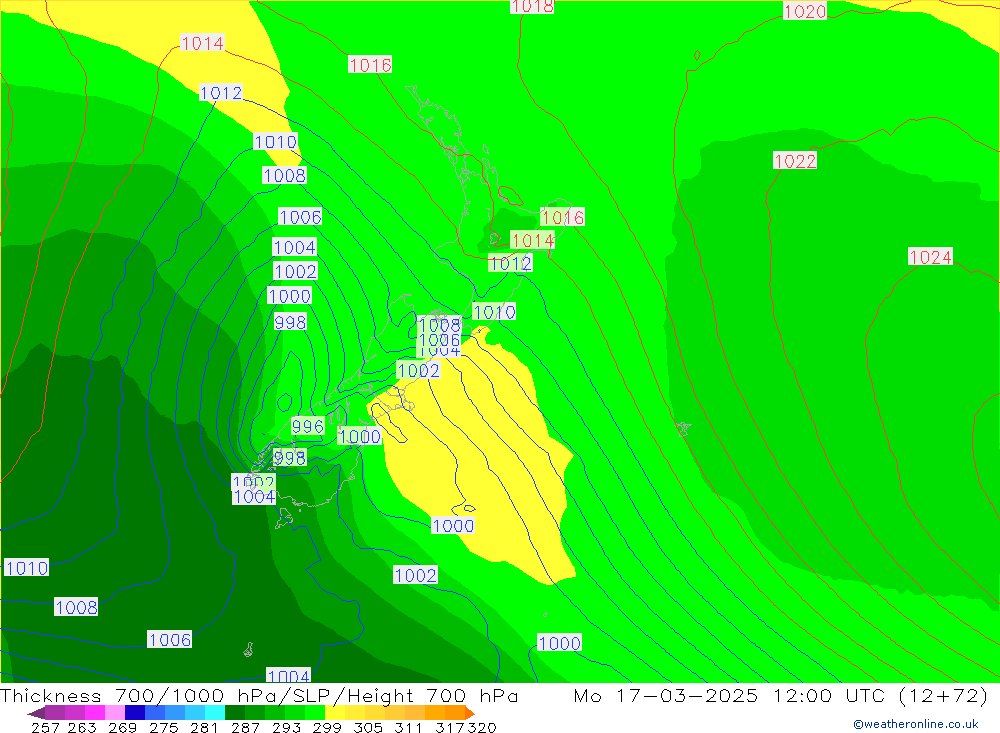
Task: Click the red 1022 pressure label
Action: click(x=795, y=161)
